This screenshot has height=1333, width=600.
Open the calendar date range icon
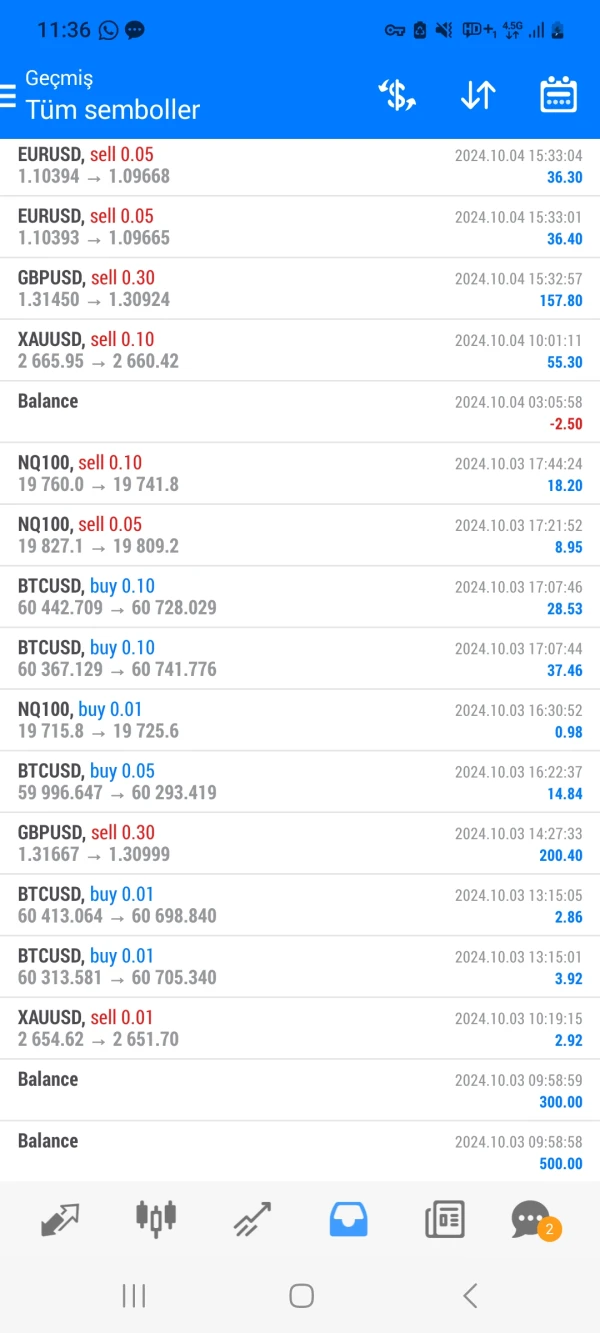point(558,96)
